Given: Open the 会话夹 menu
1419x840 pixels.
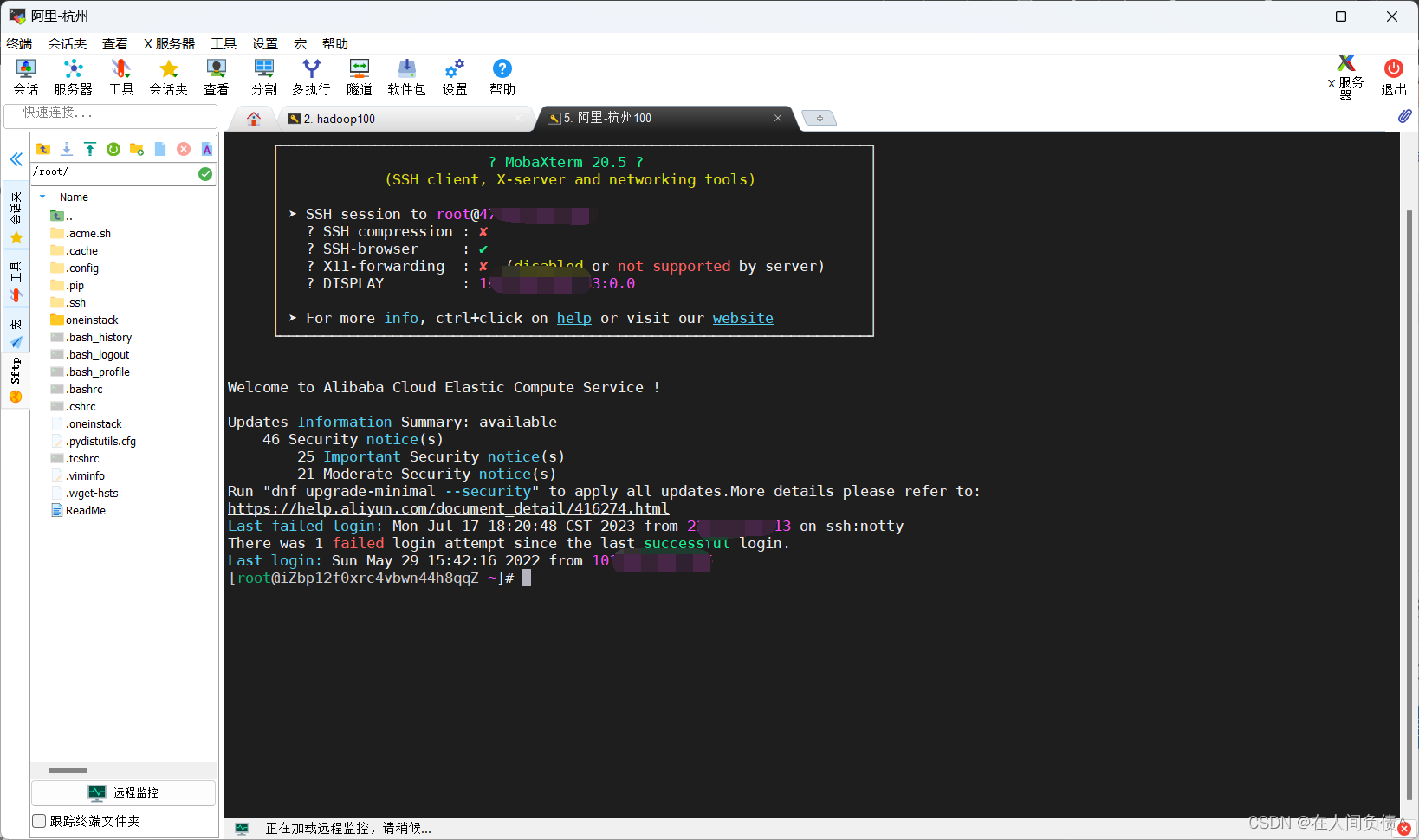Looking at the screenshot, I should pyautogui.click(x=68, y=43).
